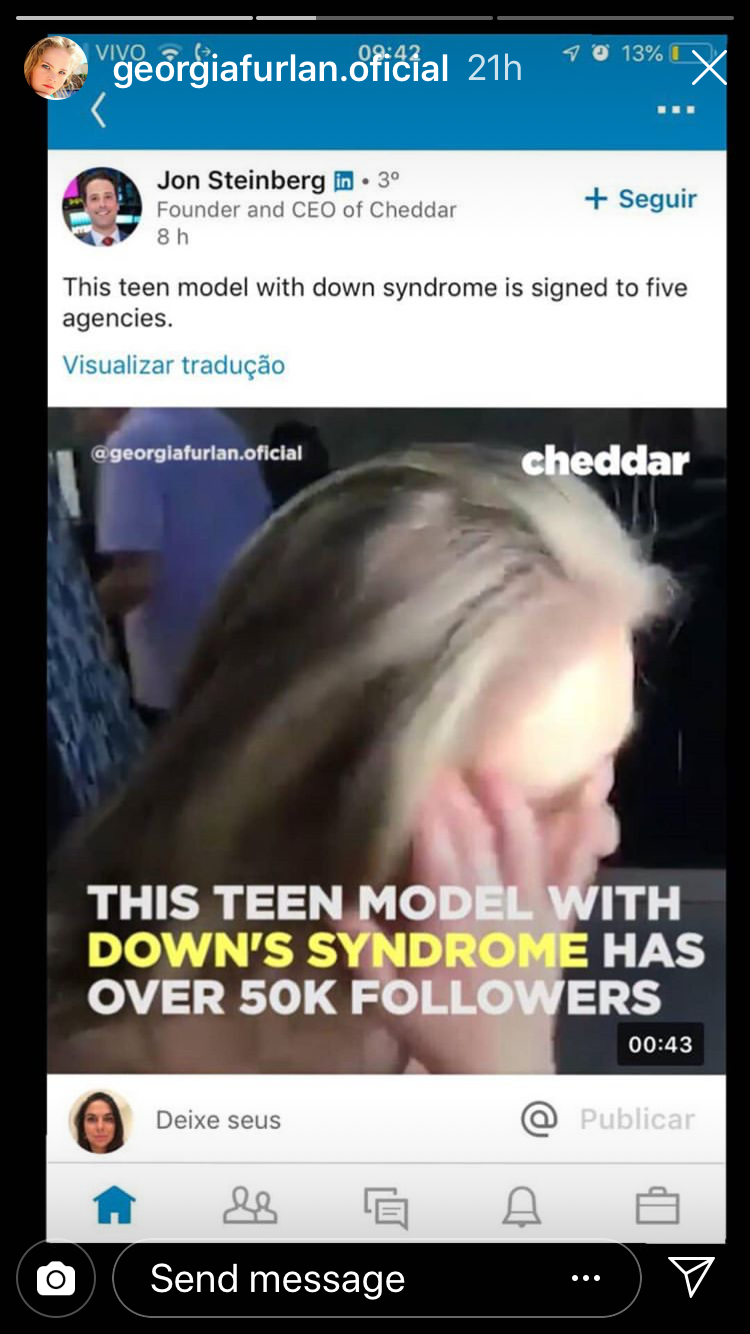This screenshot has width=750, height=1334.
Task: Open the jobs briefcase icon
Action: click(x=658, y=1207)
